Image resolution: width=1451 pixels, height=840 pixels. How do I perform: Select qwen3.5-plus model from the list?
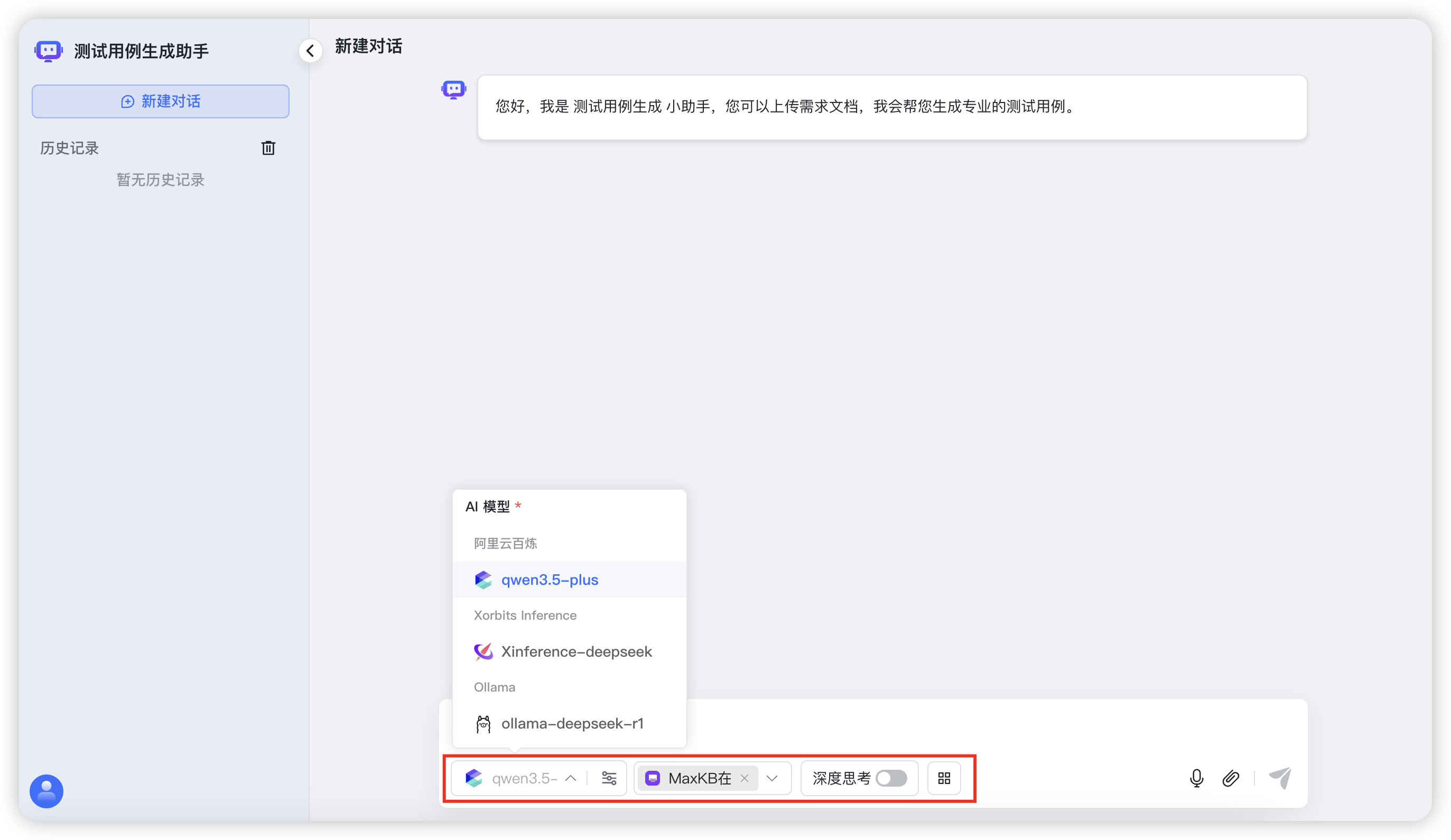point(570,579)
